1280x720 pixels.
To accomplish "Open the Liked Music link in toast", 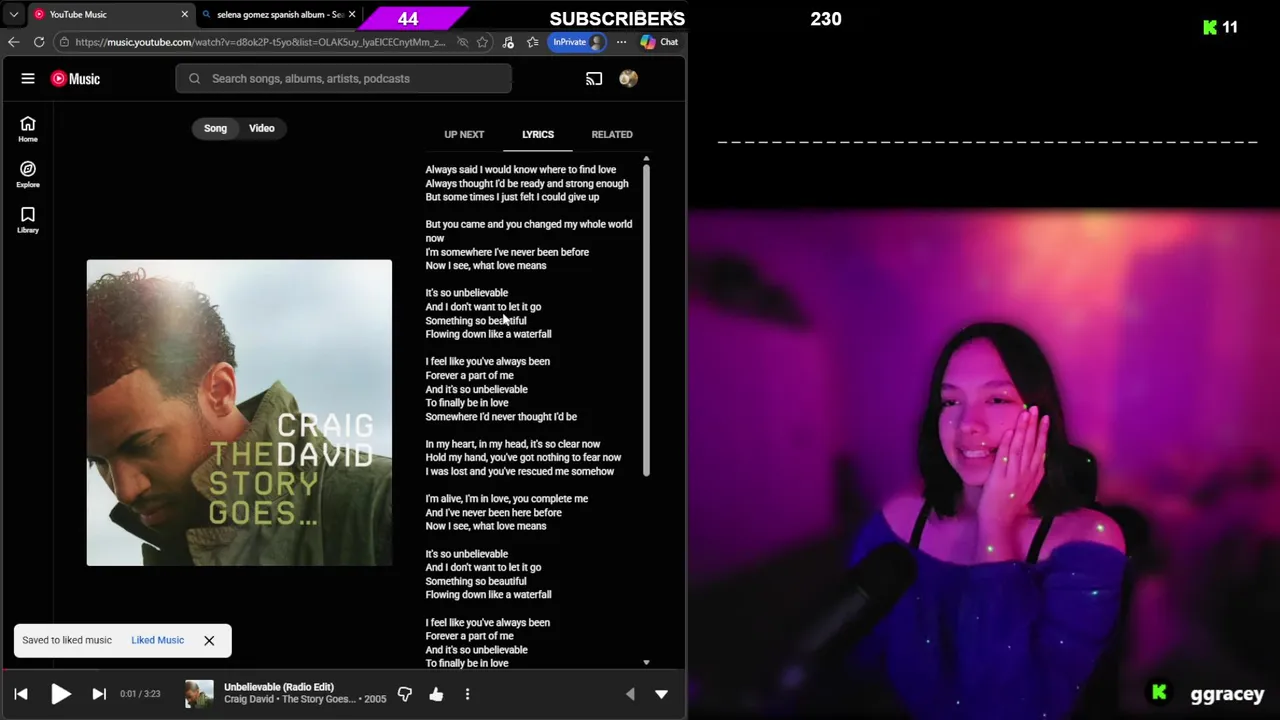I will click(157, 640).
